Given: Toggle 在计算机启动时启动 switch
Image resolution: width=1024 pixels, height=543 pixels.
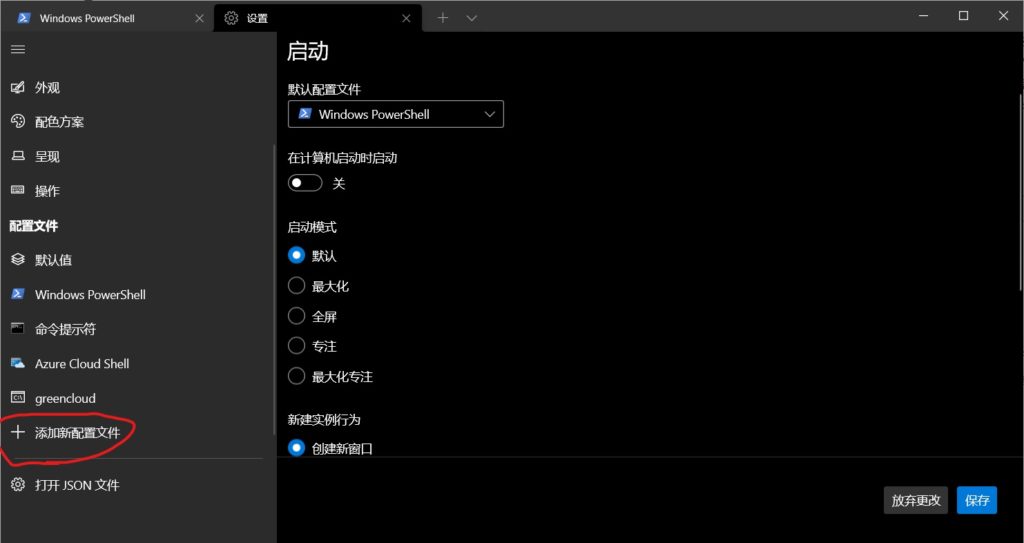Looking at the screenshot, I should 305,183.
